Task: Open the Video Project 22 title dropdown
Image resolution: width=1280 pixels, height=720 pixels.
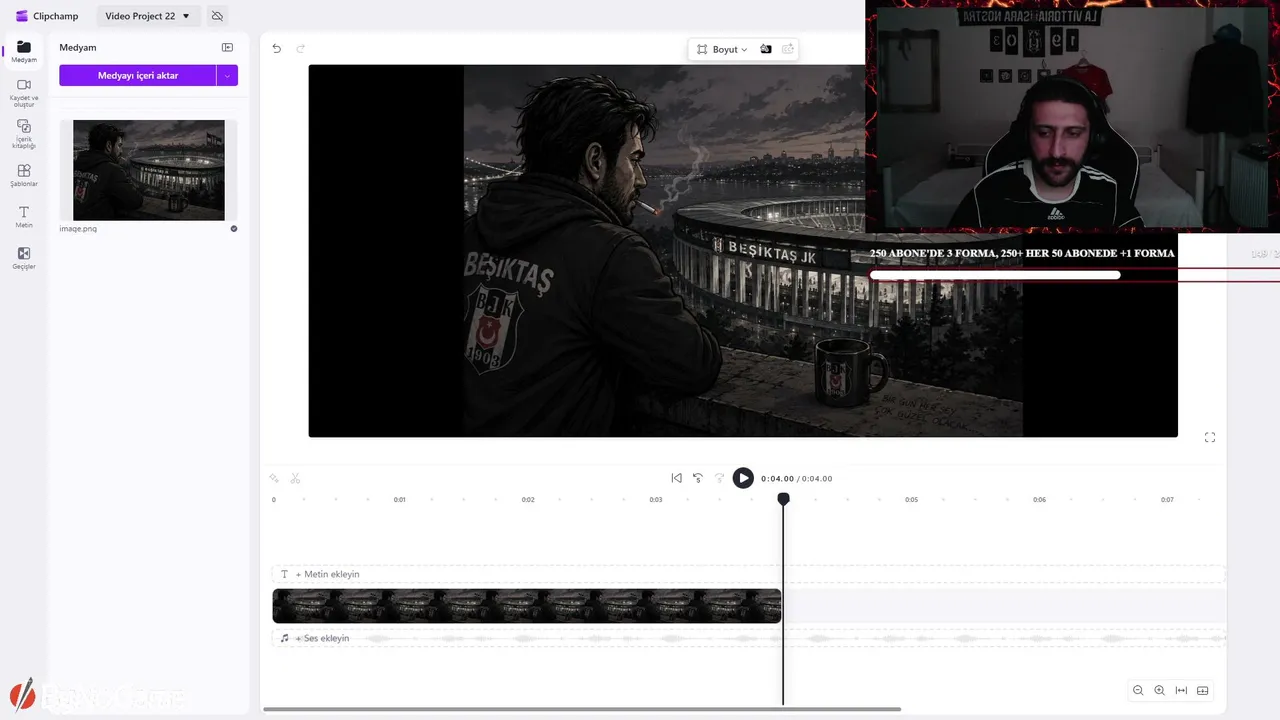Action: click(148, 16)
